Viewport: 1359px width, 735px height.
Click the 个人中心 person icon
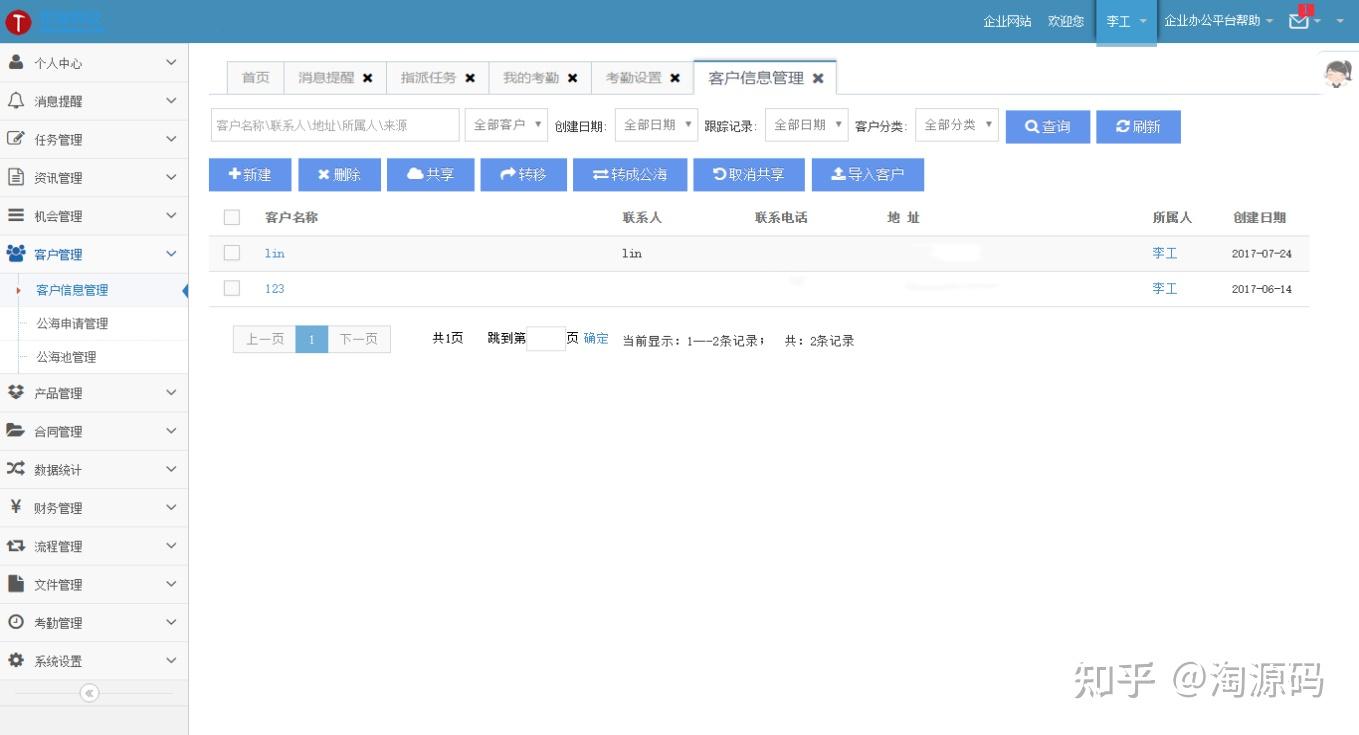coord(16,62)
